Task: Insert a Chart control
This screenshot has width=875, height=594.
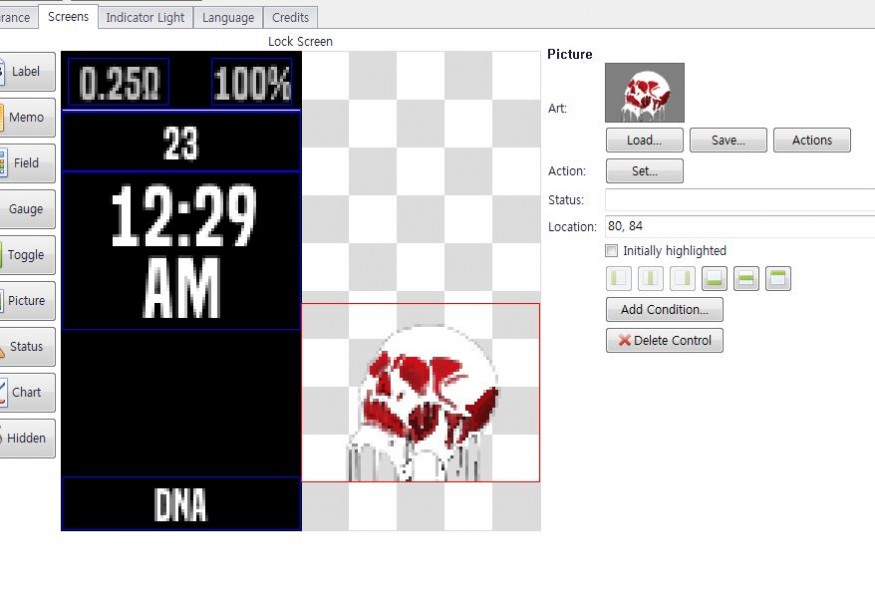Action: 27,392
